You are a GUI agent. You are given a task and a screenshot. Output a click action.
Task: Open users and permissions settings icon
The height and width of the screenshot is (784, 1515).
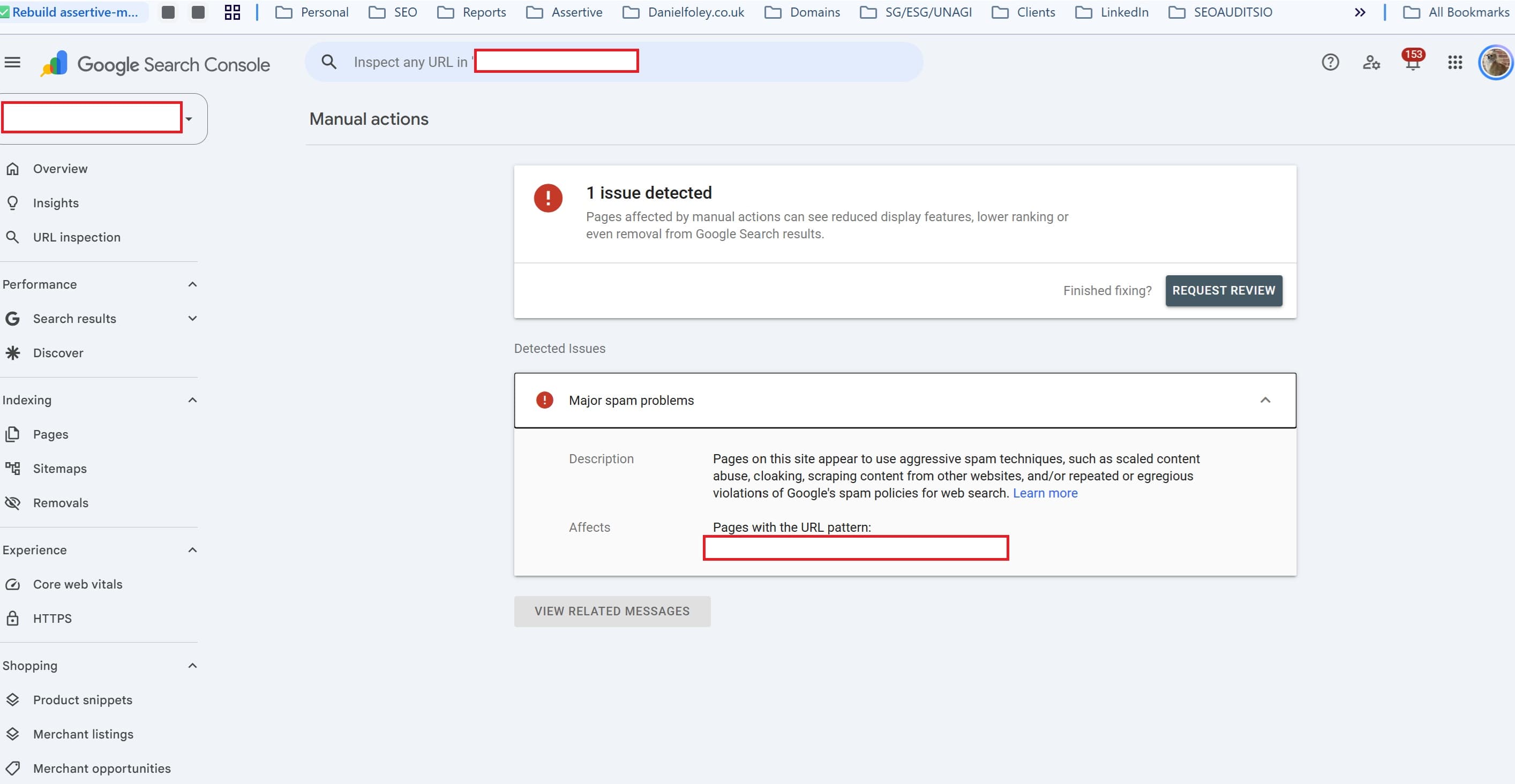tap(1371, 62)
